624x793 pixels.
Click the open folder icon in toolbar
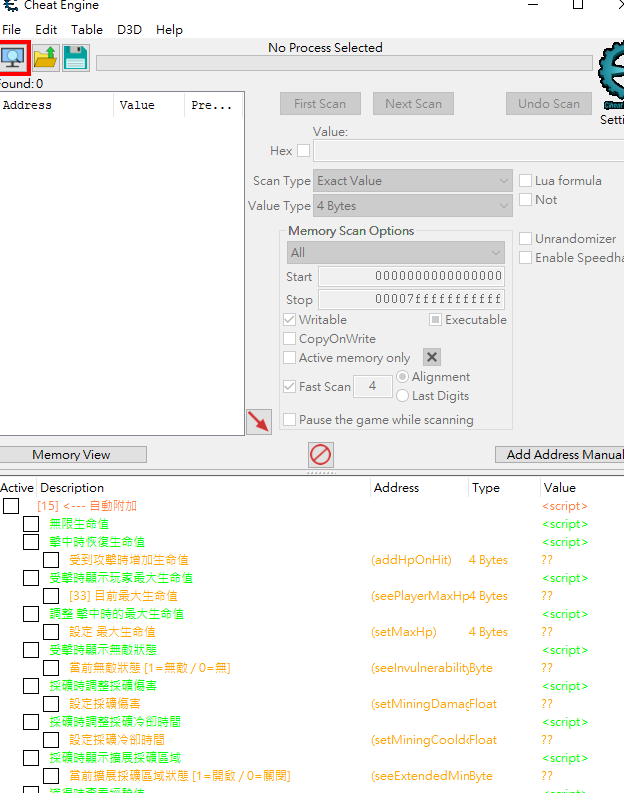click(x=45, y=58)
